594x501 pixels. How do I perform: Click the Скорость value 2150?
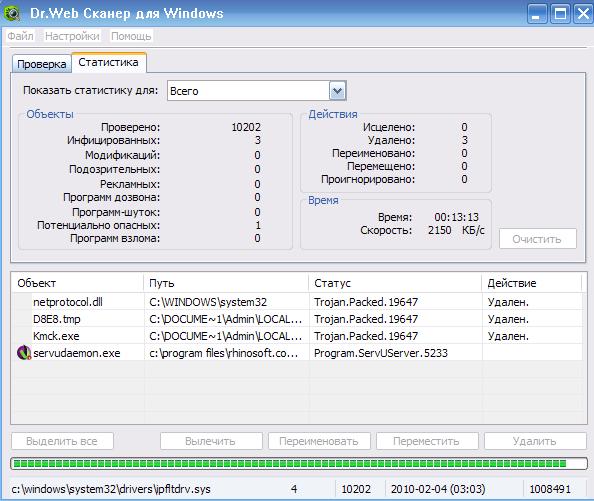pyautogui.click(x=439, y=230)
